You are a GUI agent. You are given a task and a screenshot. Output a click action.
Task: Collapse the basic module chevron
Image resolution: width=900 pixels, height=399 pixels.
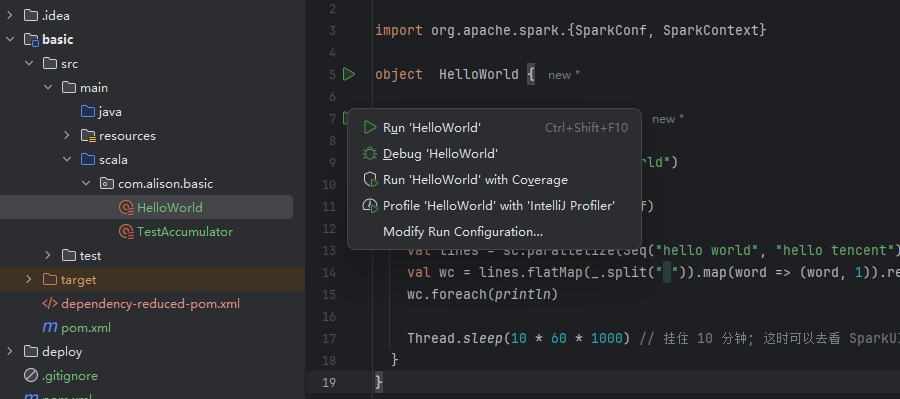click(x=10, y=40)
